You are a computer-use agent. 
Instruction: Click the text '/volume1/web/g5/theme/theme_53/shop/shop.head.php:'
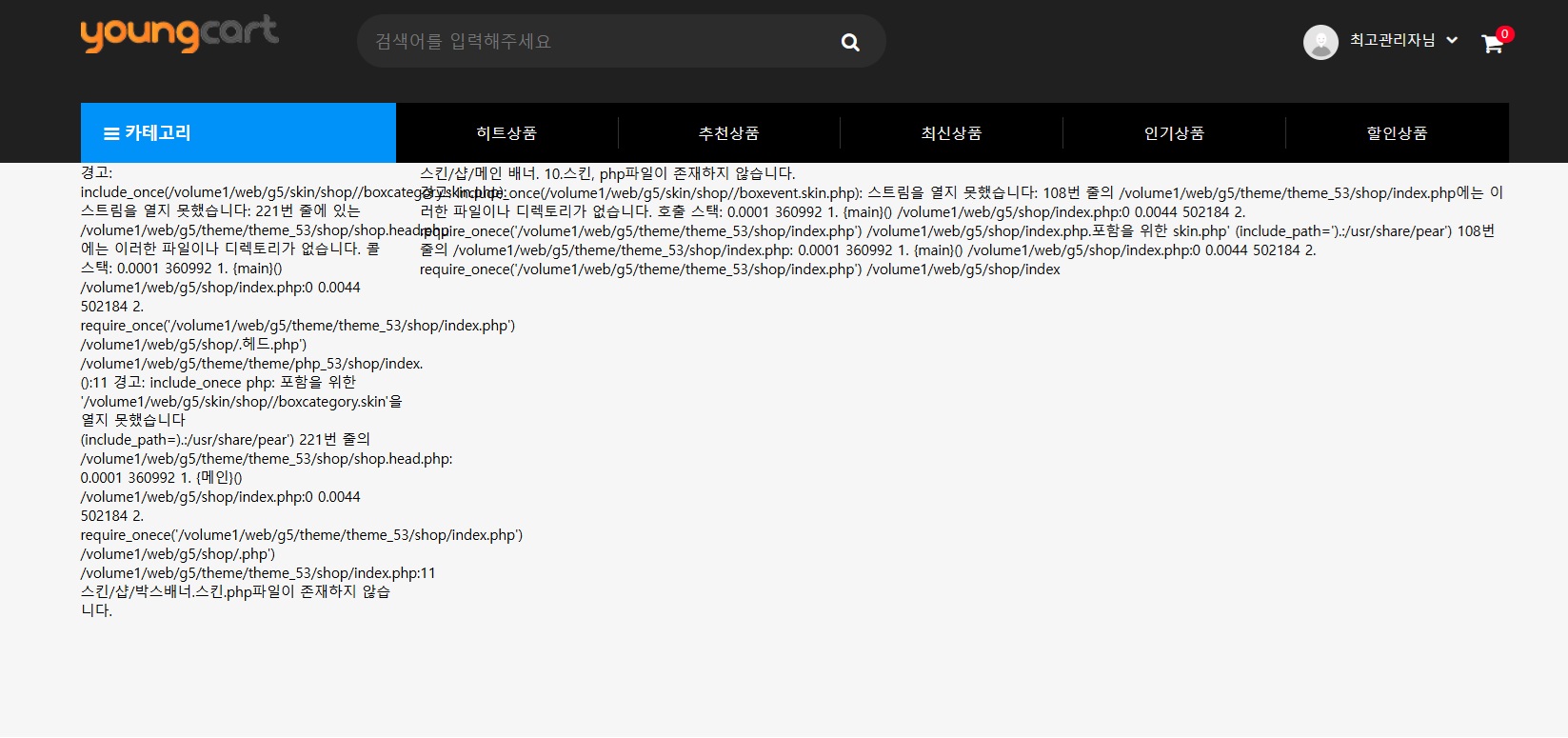(x=267, y=458)
